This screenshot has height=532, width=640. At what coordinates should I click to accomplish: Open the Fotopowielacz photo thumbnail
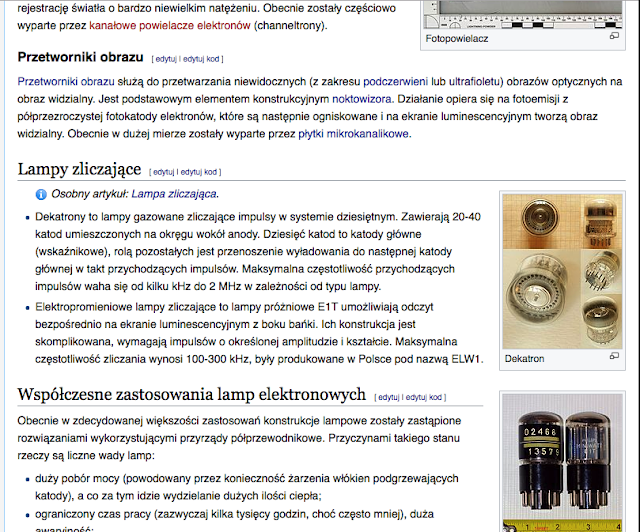[523, 14]
